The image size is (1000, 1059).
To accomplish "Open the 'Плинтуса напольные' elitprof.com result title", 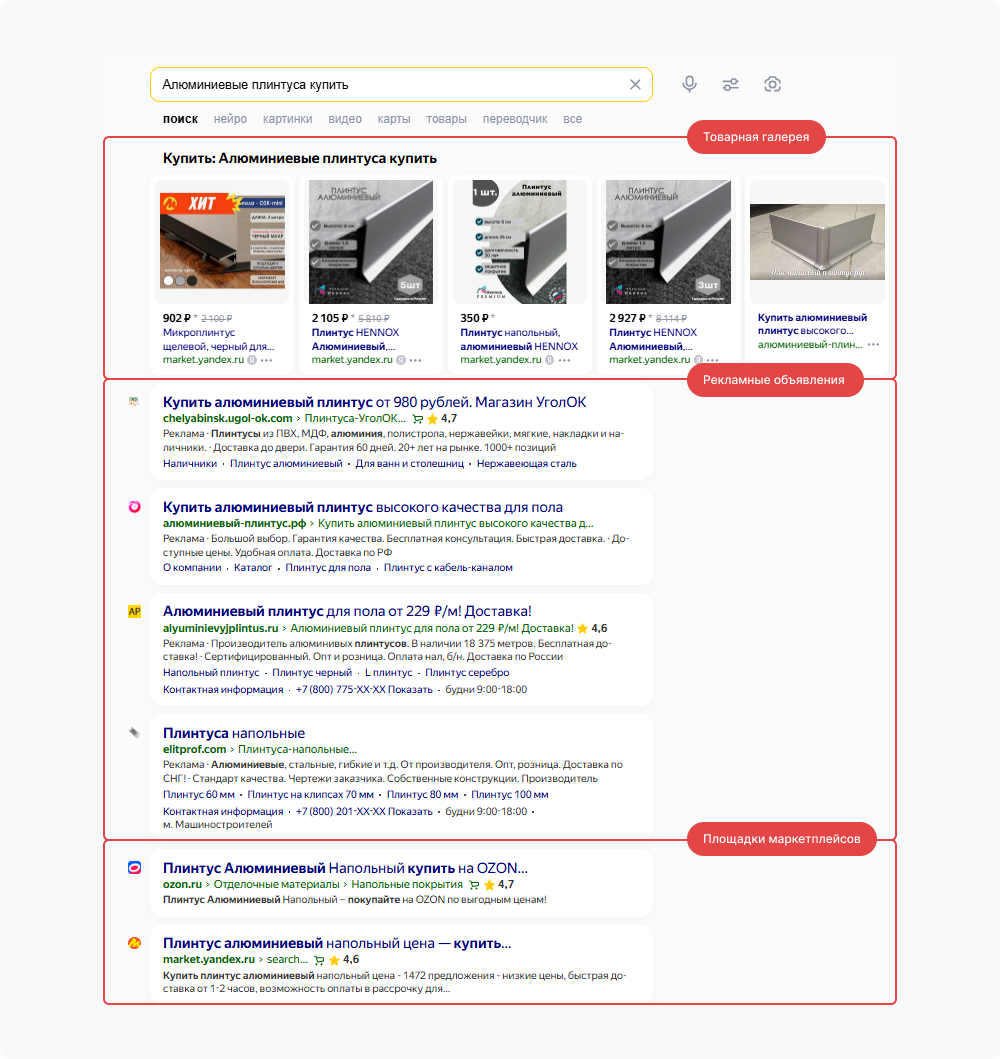I will [234, 733].
